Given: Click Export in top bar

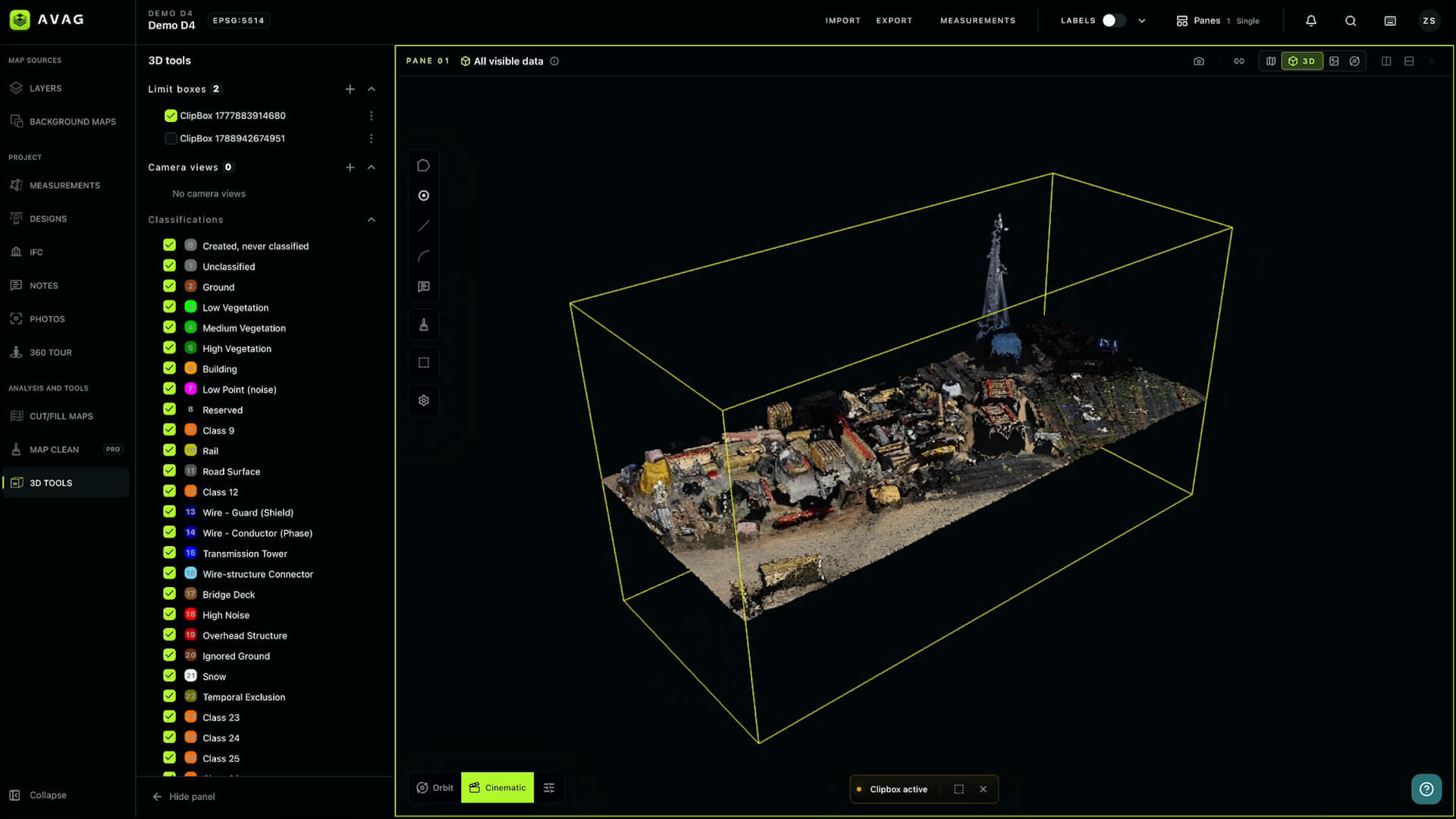Looking at the screenshot, I should [x=894, y=21].
